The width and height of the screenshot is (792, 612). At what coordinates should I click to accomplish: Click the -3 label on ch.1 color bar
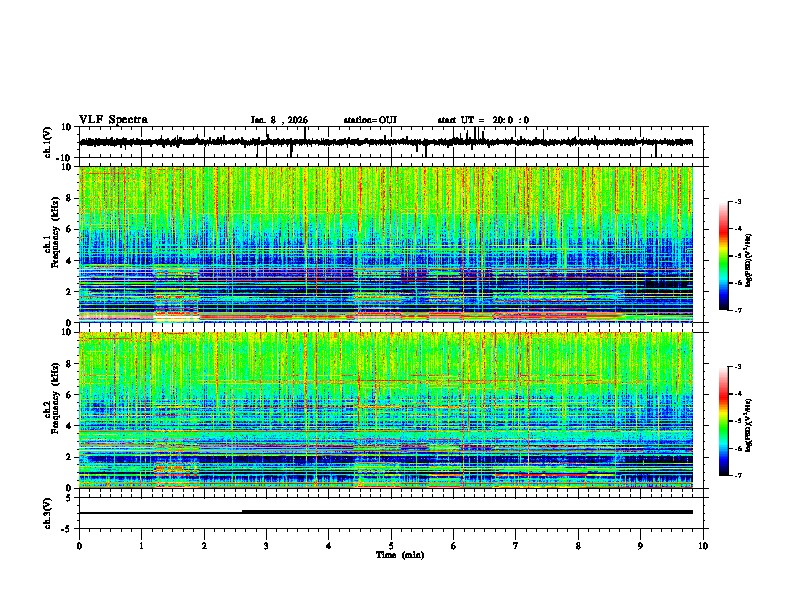click(x=737, y=201)
